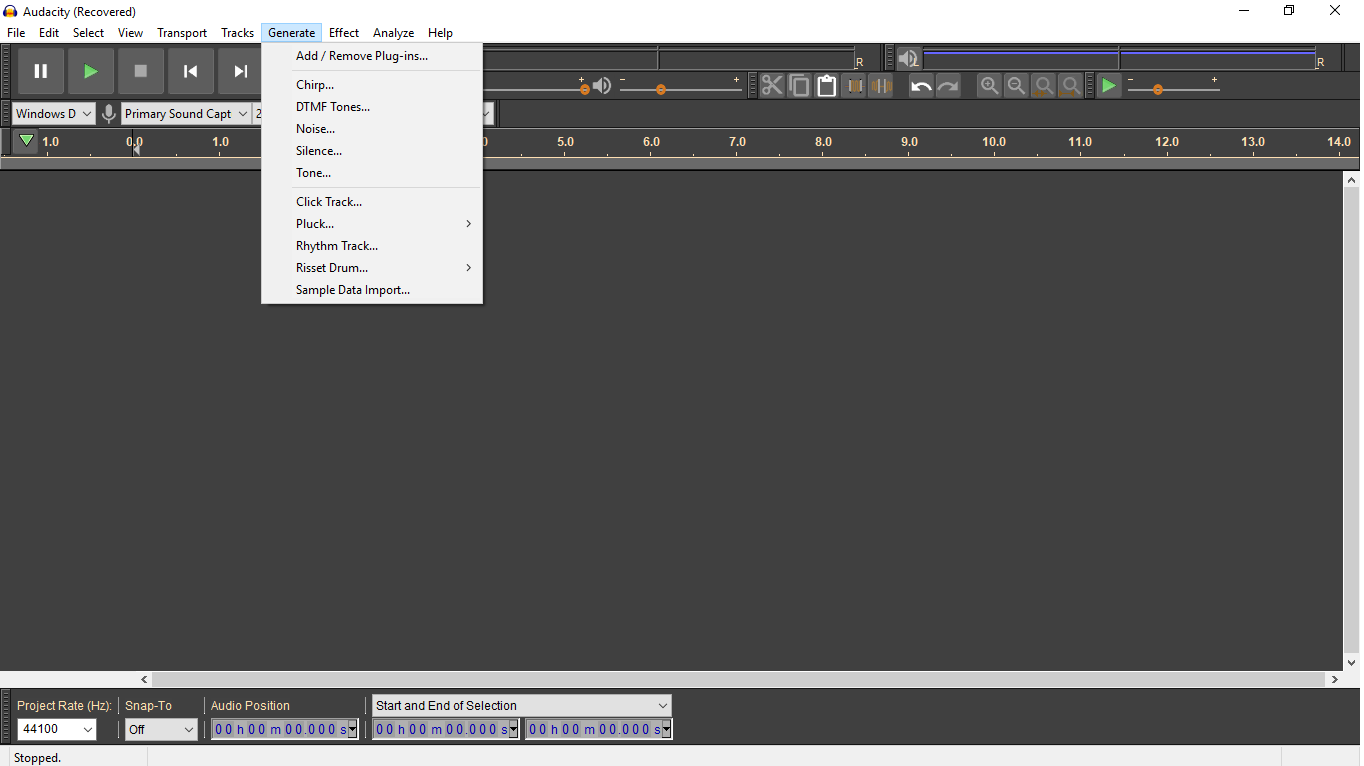The image size is (1364, 766).
Task: Open the host dropdown showing Windows D
Action: point(53,113)
